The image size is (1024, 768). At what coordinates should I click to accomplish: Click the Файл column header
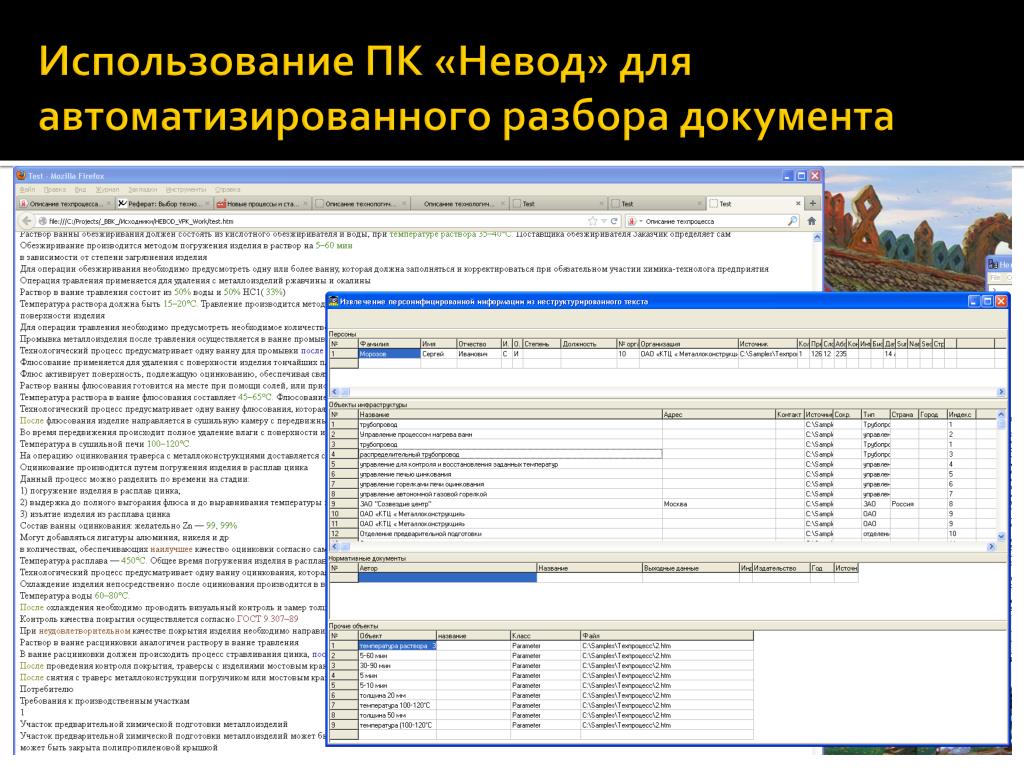pos(667,635)
